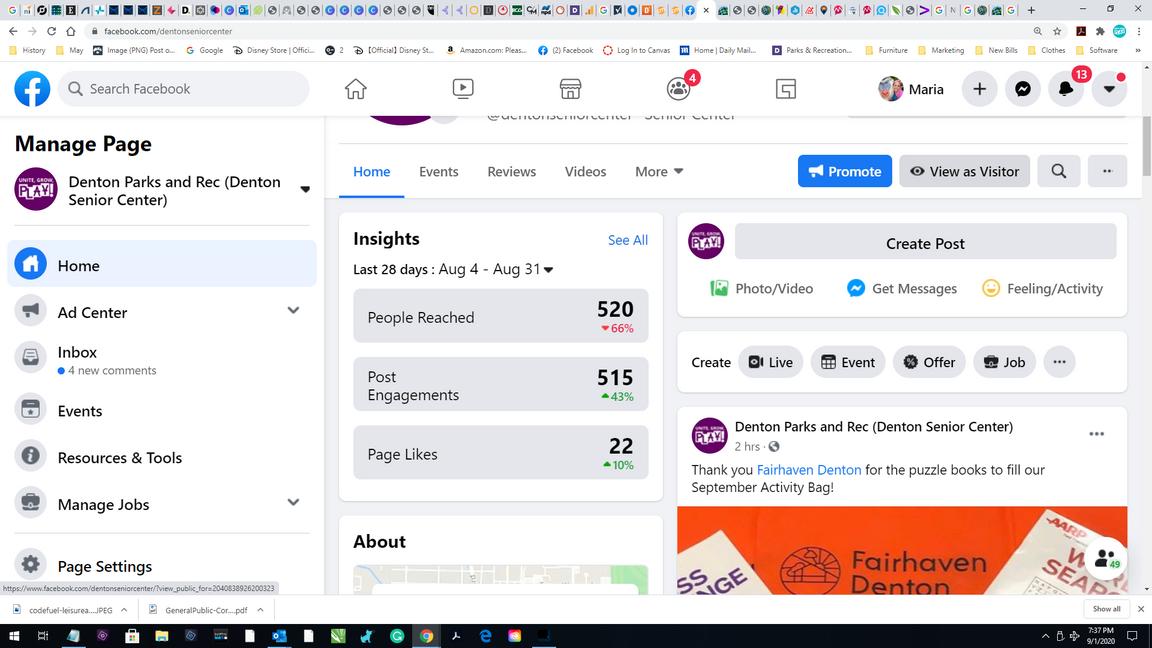The image size is (1152, 648).
Task: Open Chrome from the taskbar
Action: coord(426,636)
